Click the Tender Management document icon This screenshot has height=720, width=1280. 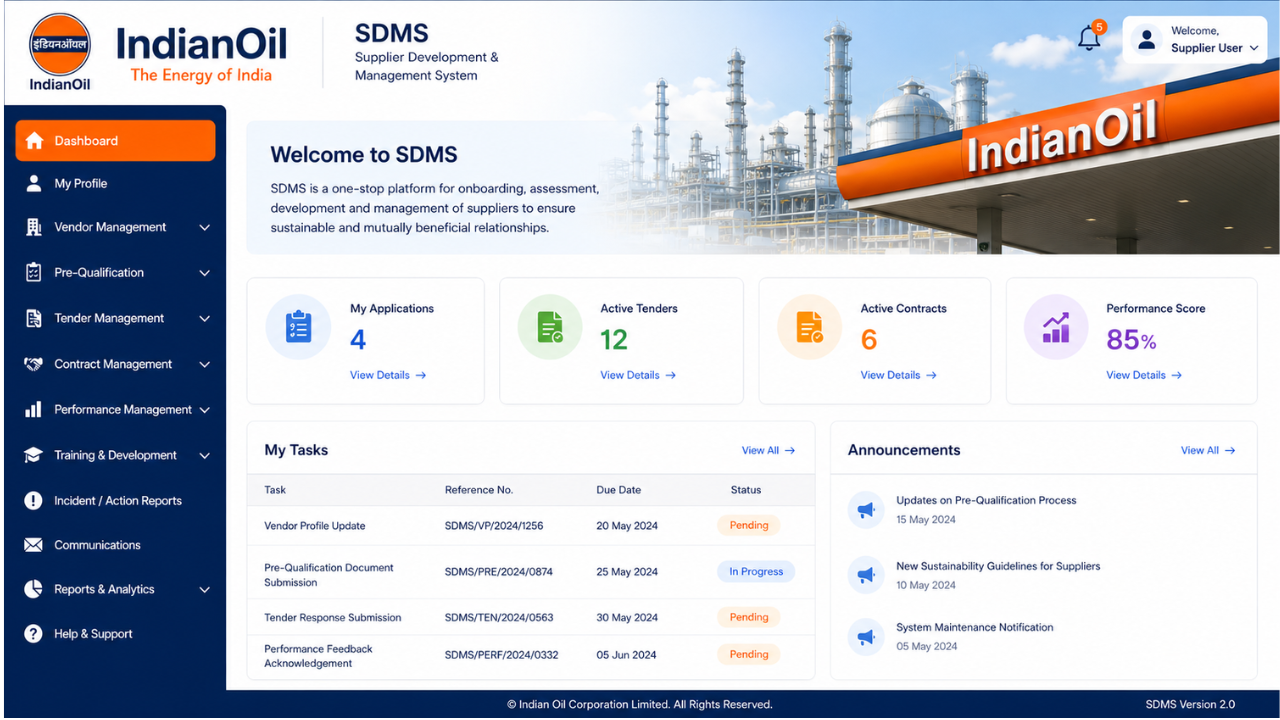(x=34, y=318)
